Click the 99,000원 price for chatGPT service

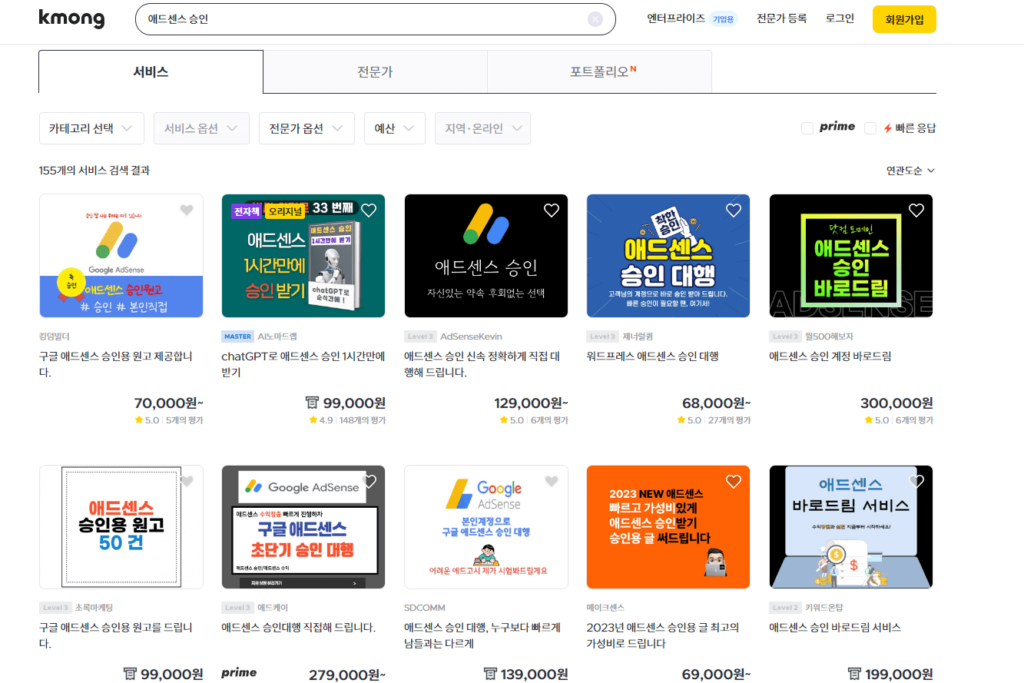point(354,403)
